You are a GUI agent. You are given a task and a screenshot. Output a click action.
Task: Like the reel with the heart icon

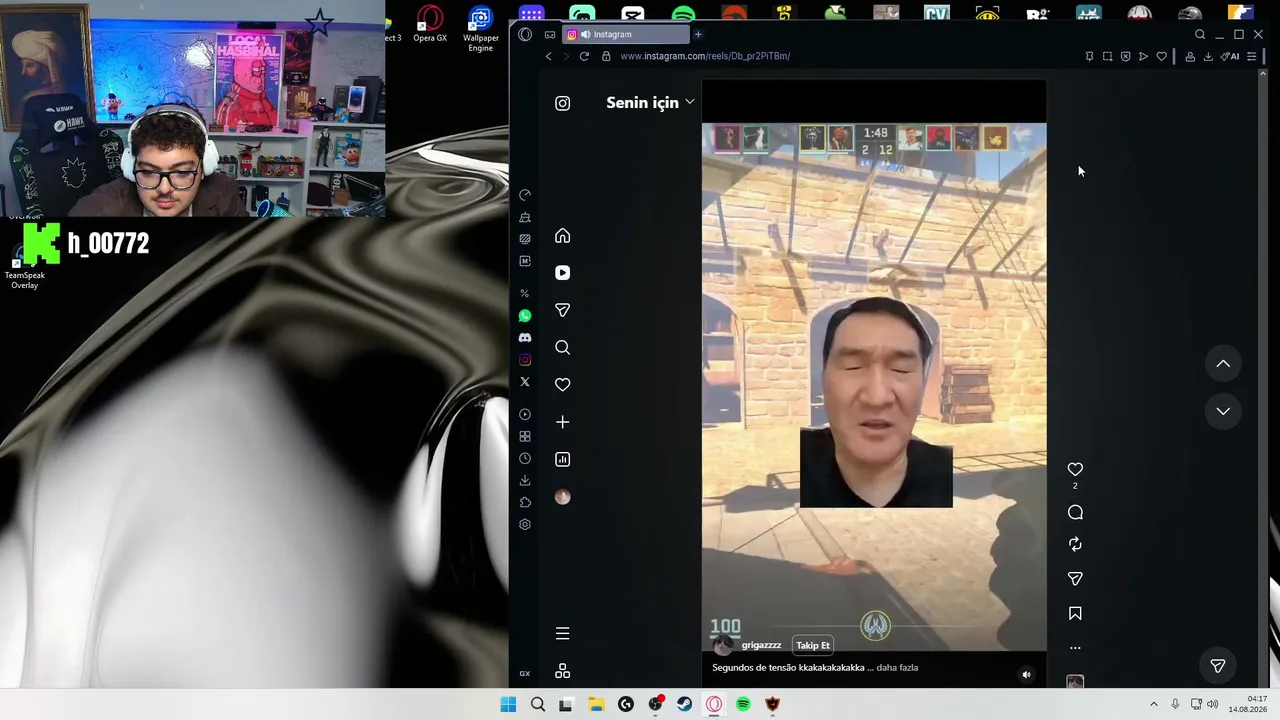tap(1075, 469)
